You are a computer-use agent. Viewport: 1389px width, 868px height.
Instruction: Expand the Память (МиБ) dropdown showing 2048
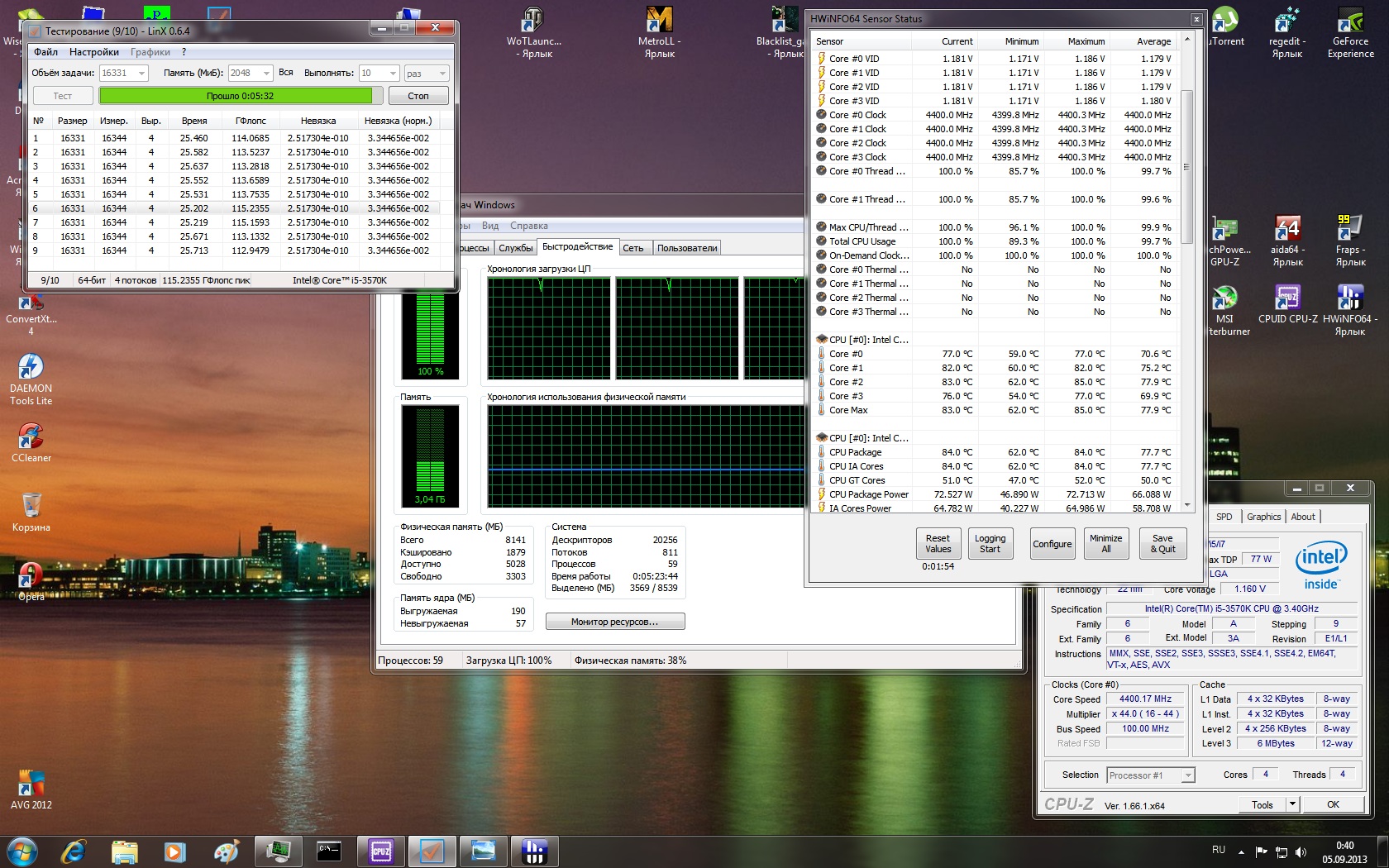click(266, 74)
